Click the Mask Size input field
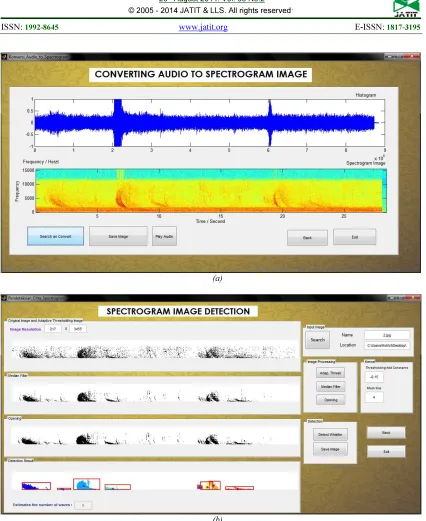Image resolution: width=426 pixels, height=521 pixels. pos(374,397)
